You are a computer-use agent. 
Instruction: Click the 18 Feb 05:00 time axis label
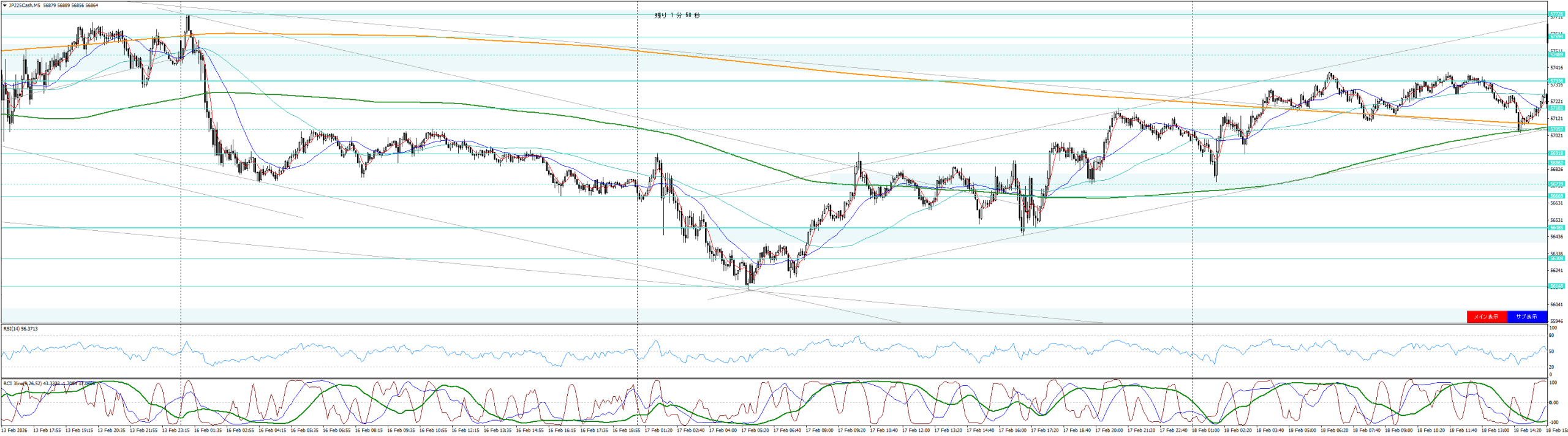click(x=1302, y=430)
